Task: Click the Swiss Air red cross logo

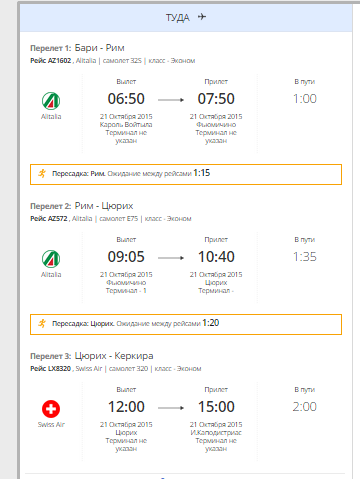Action: pos(51,409)
